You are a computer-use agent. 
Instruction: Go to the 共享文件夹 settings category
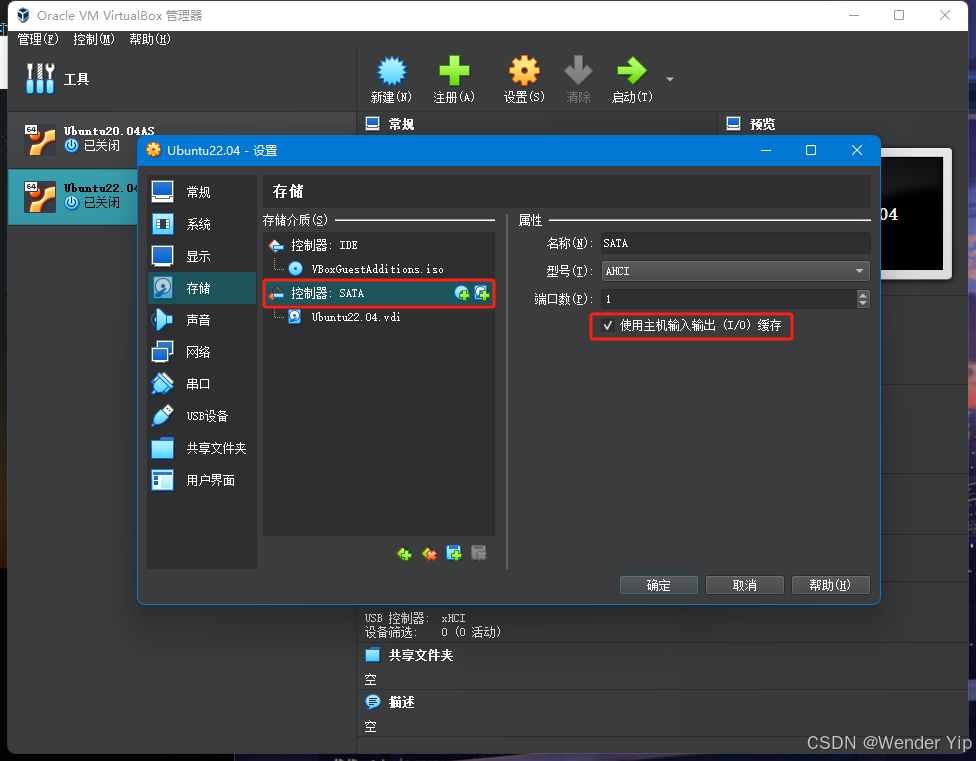point(202,448)
